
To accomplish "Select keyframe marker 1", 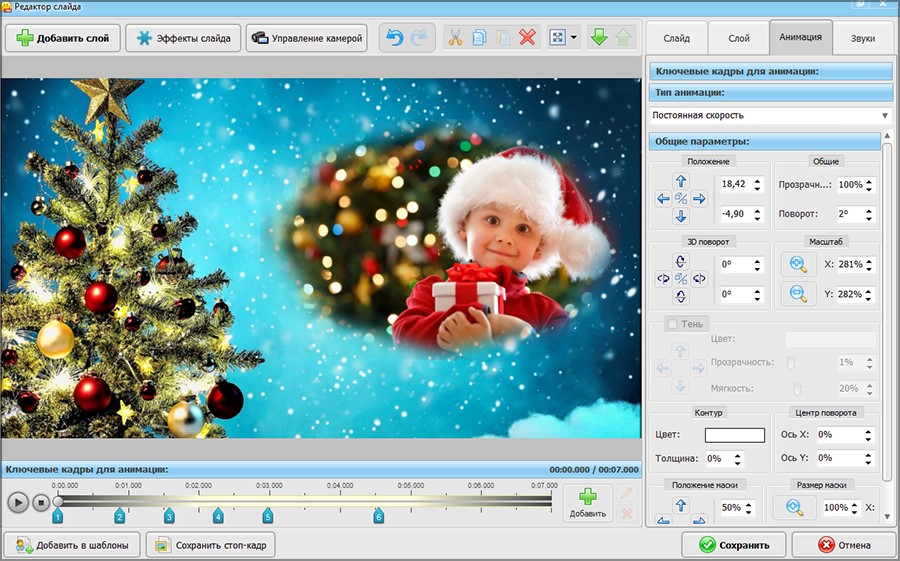I will 57,516.
